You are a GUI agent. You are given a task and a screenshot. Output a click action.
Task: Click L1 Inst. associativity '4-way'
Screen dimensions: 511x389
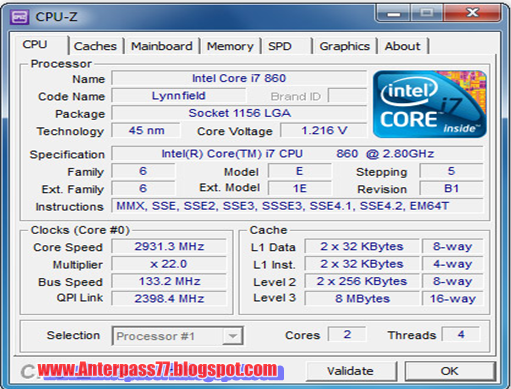[453, 264]
